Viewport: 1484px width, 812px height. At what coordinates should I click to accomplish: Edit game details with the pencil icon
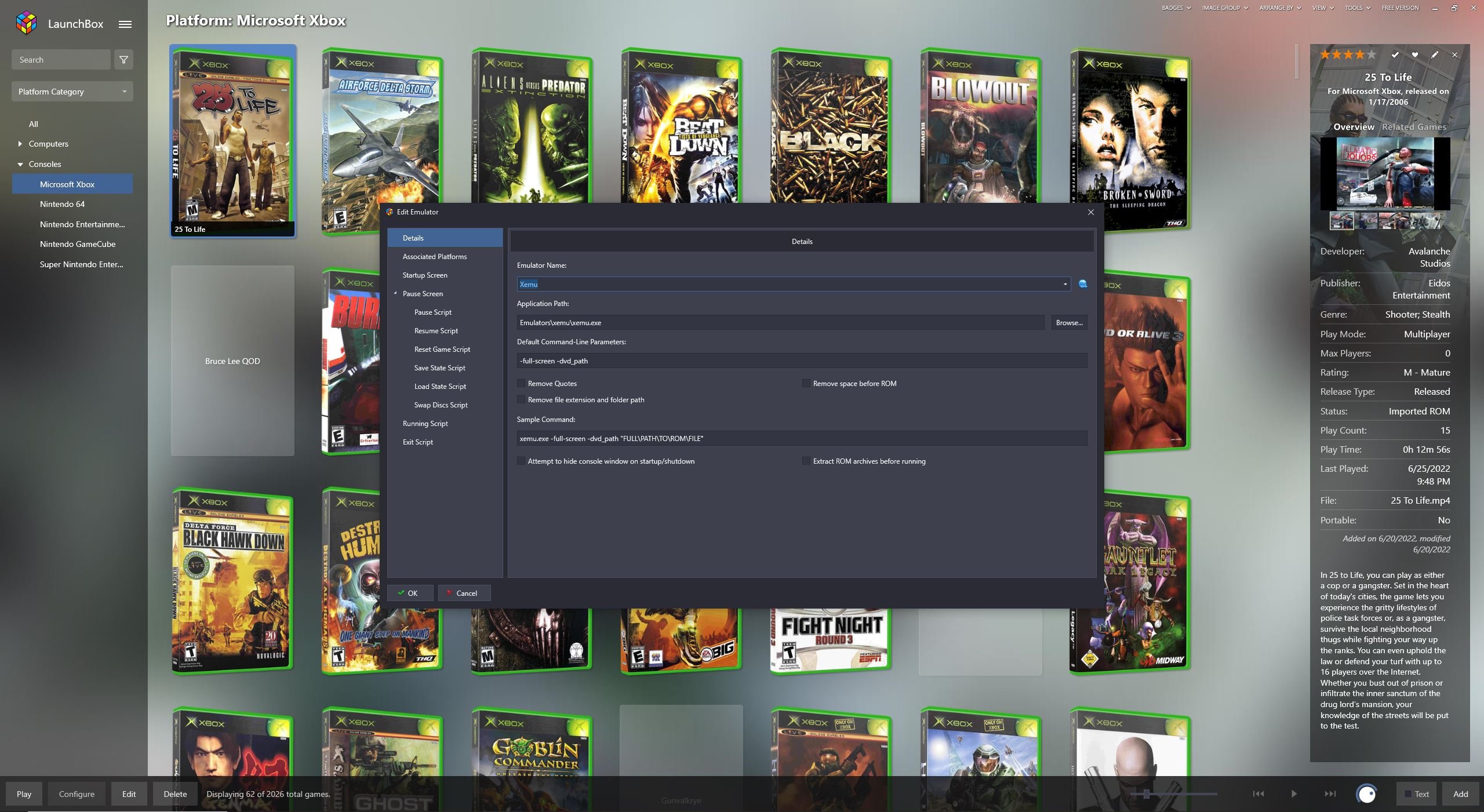pos(1435,54)
